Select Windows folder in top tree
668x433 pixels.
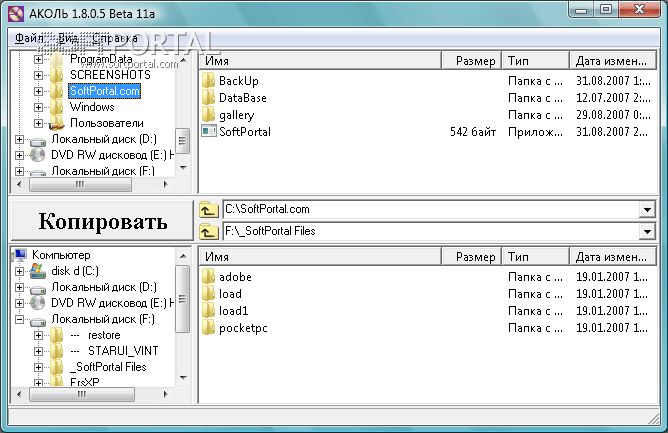point(92,107)
